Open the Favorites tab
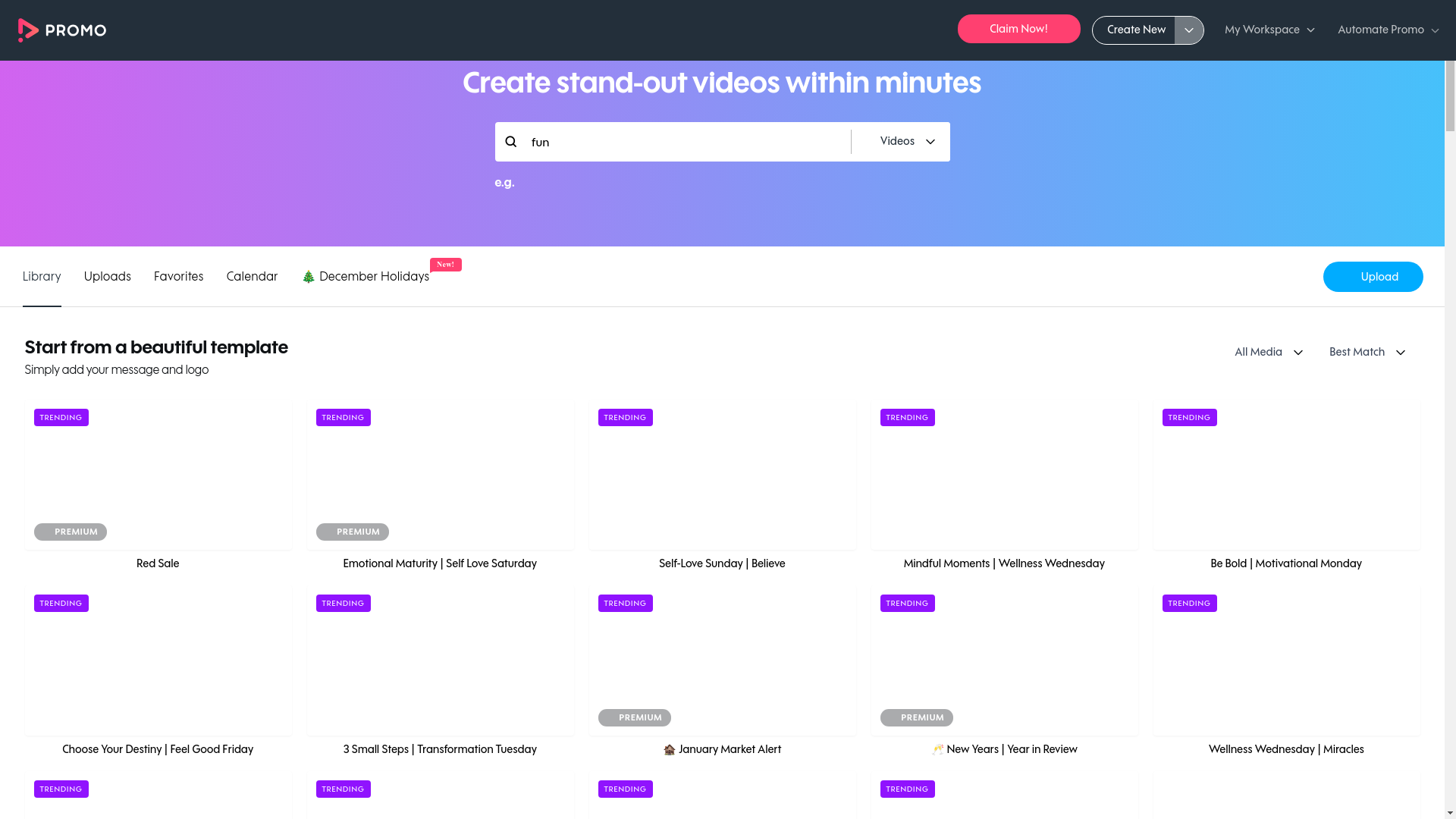1456x819 pixels. coord(178,277)
